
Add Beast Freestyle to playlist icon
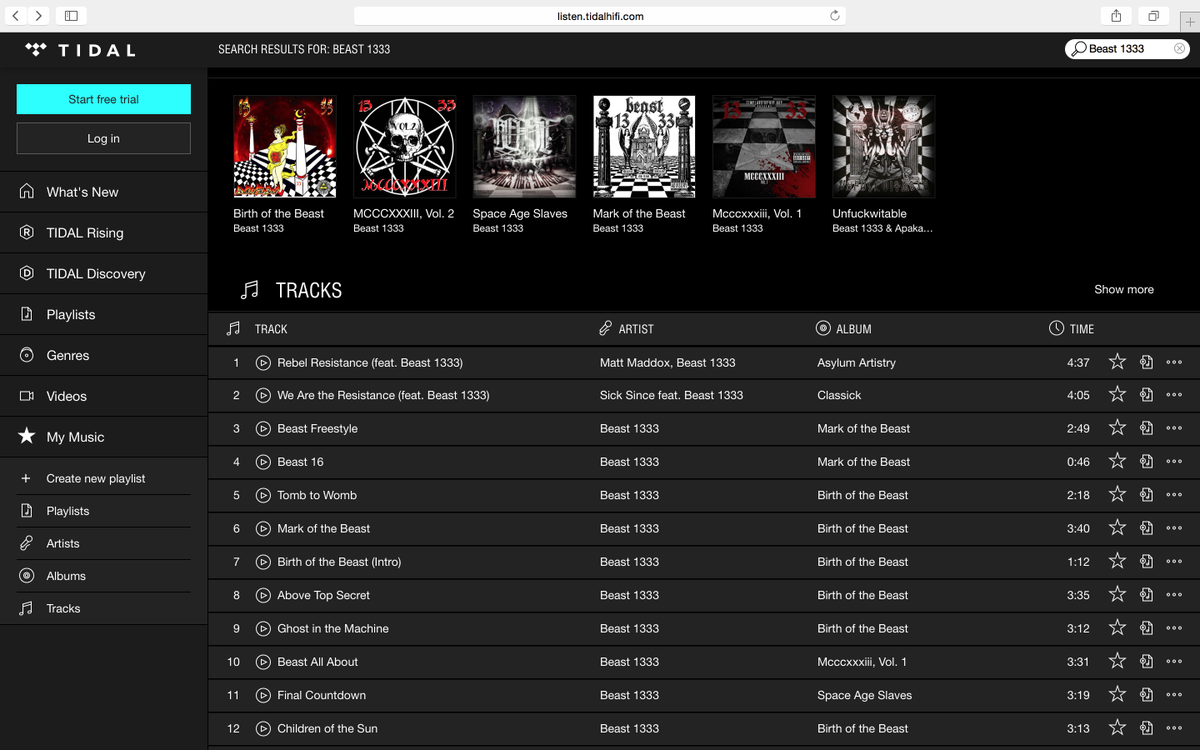(1147, 428)
